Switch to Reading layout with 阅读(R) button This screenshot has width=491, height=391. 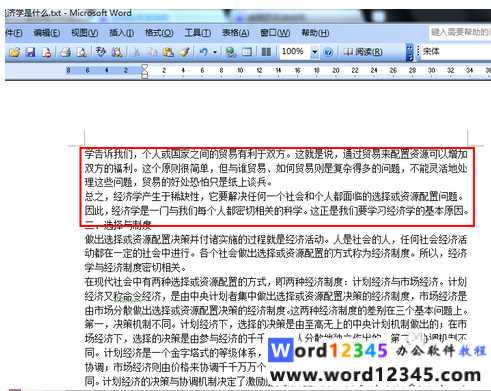point(363,52)
